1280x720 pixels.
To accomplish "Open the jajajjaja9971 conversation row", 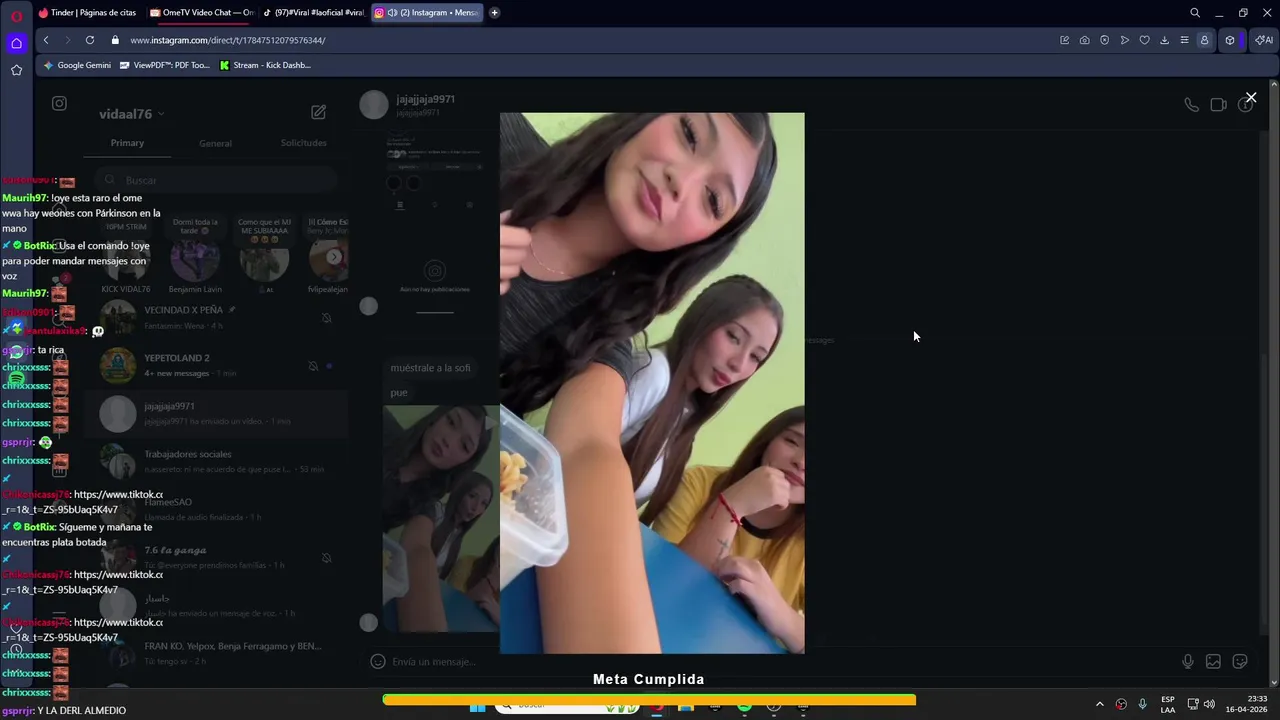I will click(x=215, y=413).
